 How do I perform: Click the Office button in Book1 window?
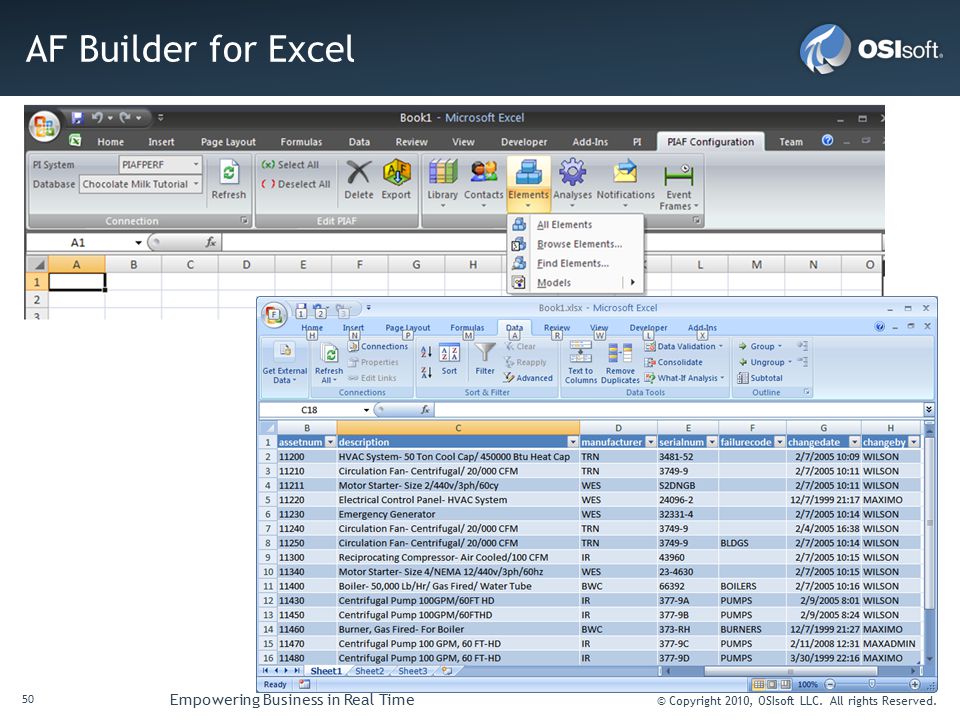[43, 126]
